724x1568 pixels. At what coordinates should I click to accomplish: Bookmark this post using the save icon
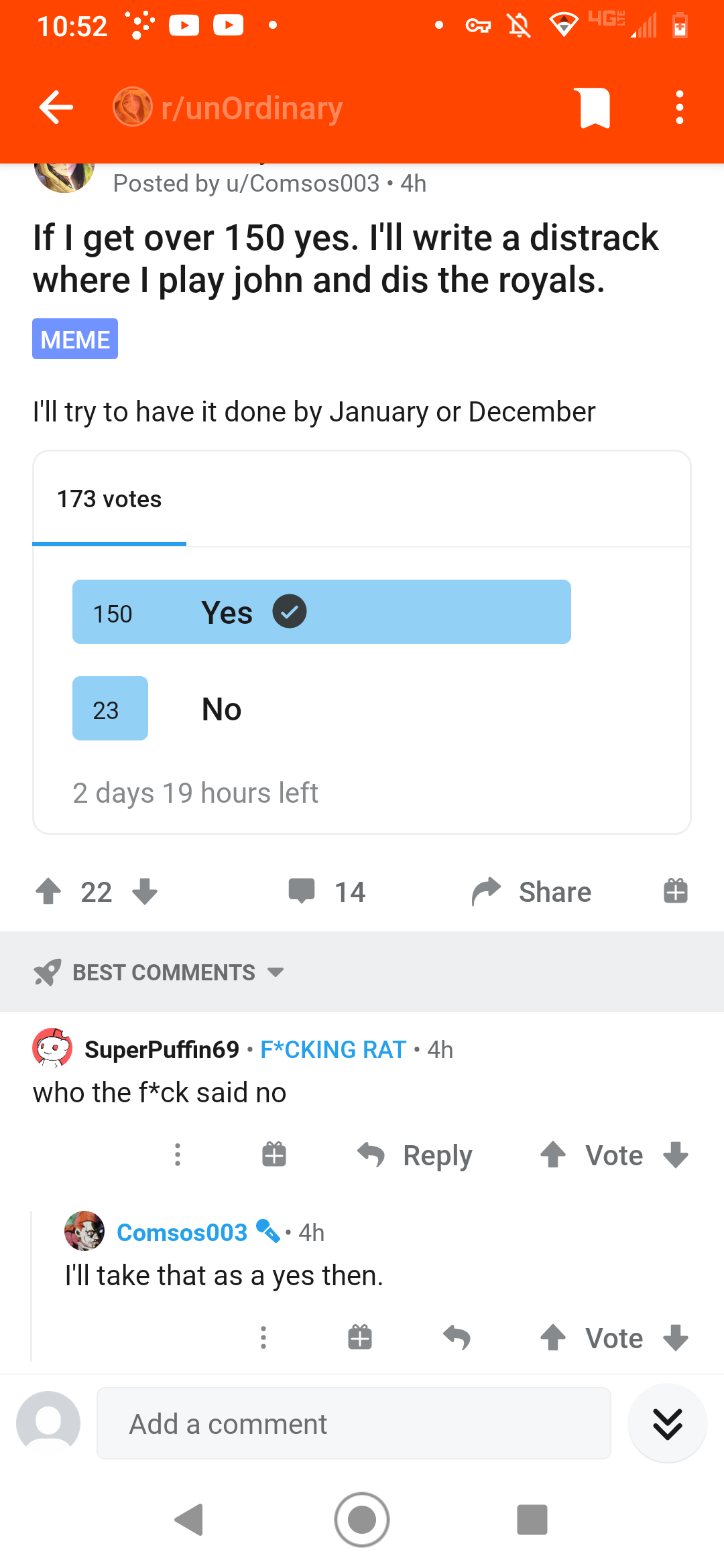(595, 107)
